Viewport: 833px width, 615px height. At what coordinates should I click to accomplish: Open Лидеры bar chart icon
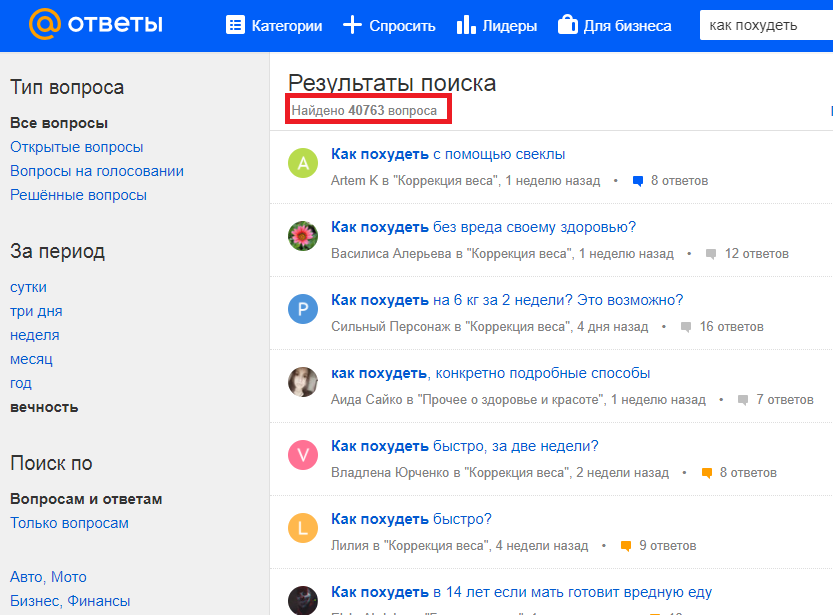tap(466, 24)
